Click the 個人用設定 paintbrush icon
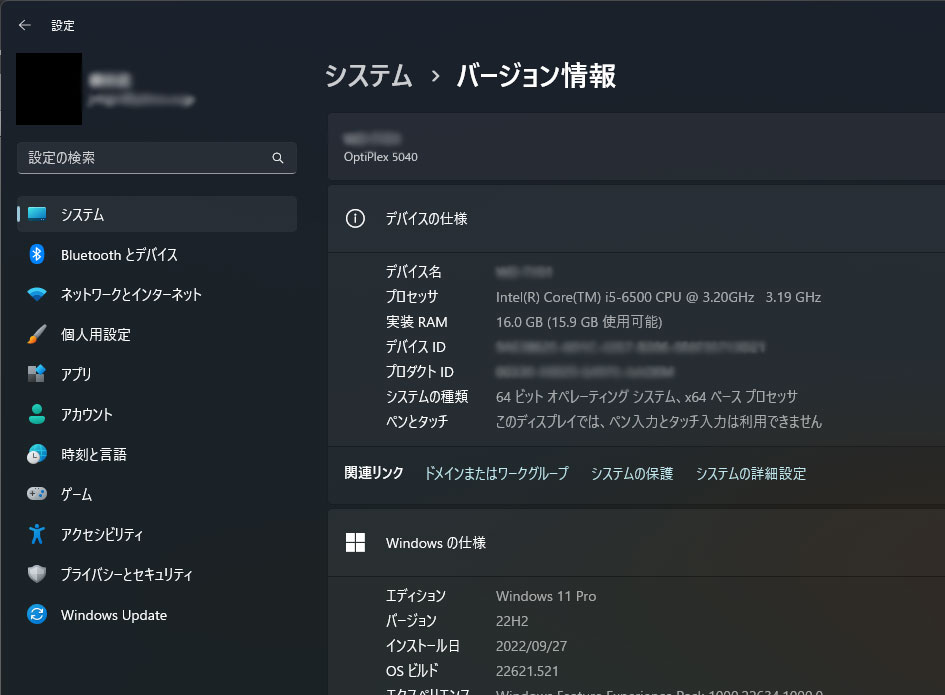The width and height of the screenshot is (945, 695). pos(37,335)
